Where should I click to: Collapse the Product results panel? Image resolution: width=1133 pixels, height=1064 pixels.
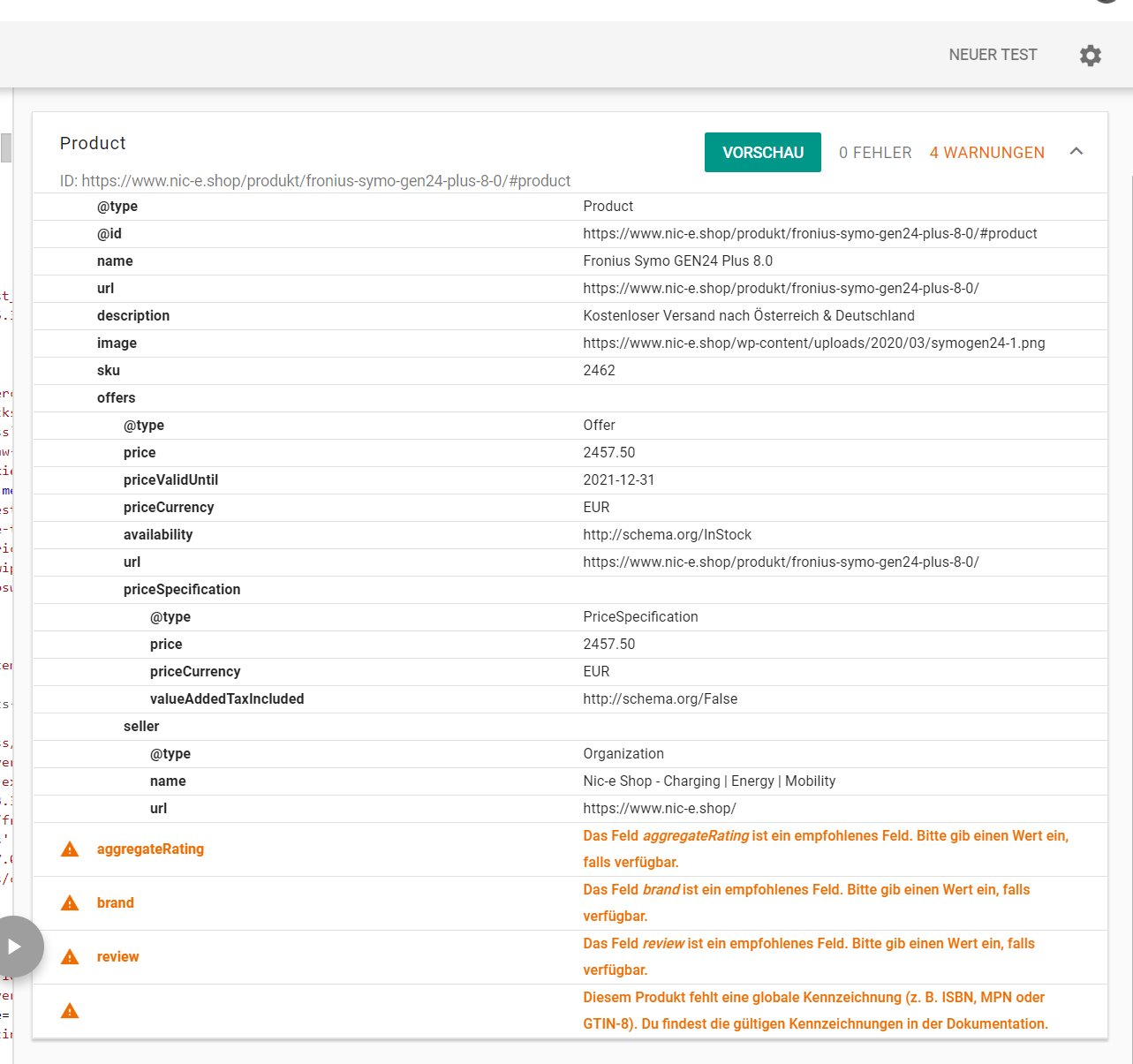[1076, 152]
